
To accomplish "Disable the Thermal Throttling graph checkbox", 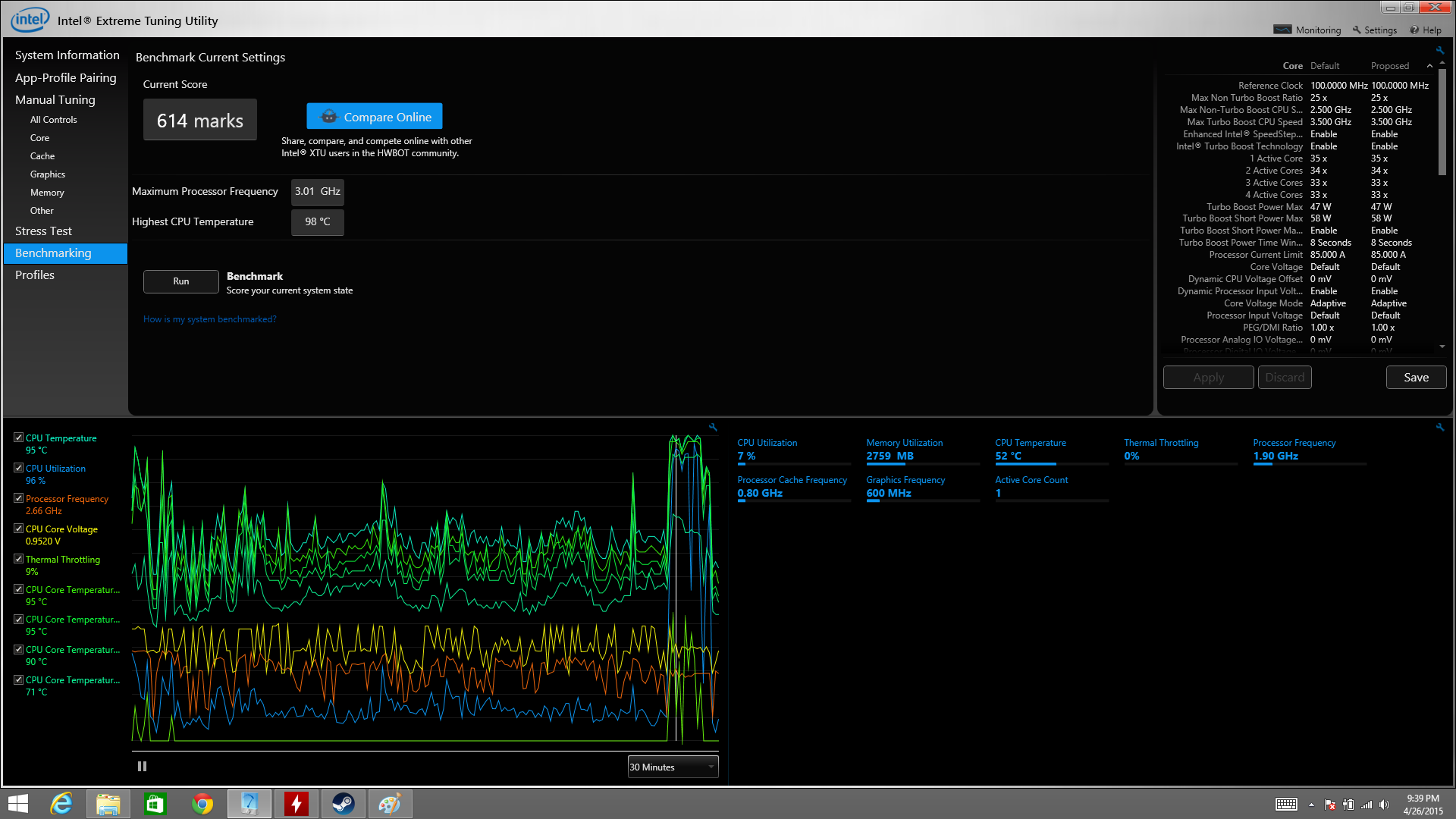I will coord(18,559).
